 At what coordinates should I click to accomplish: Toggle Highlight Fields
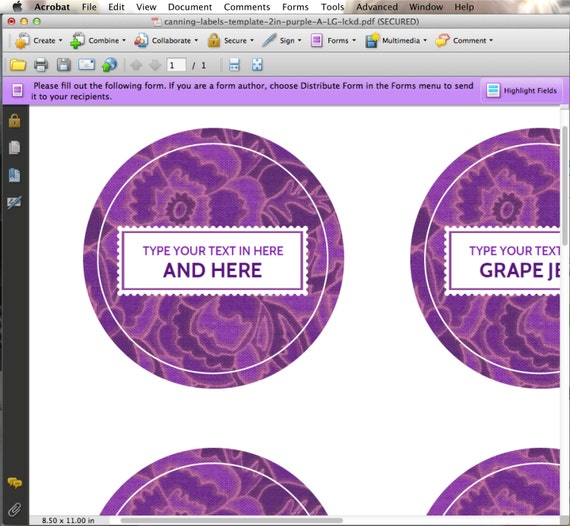(x=522, y=91)
